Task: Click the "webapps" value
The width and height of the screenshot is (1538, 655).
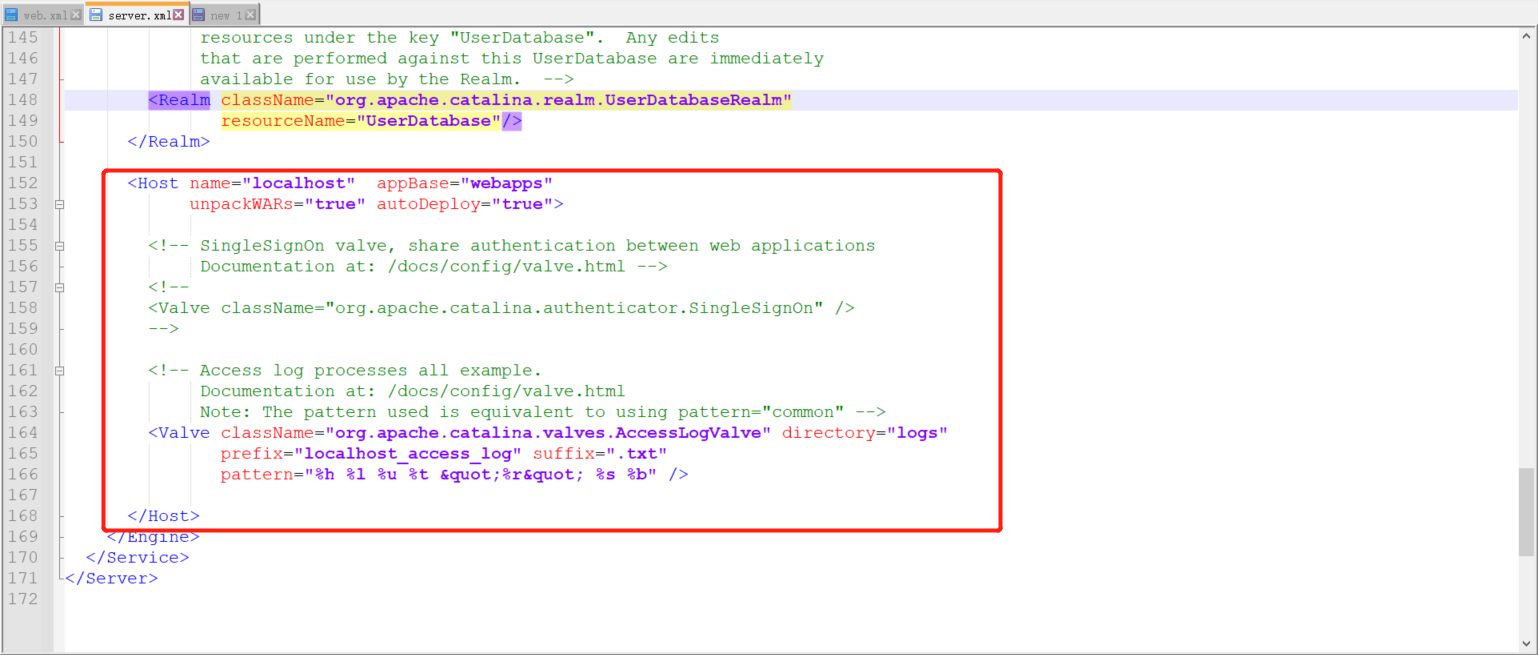Action: (506, 183)
